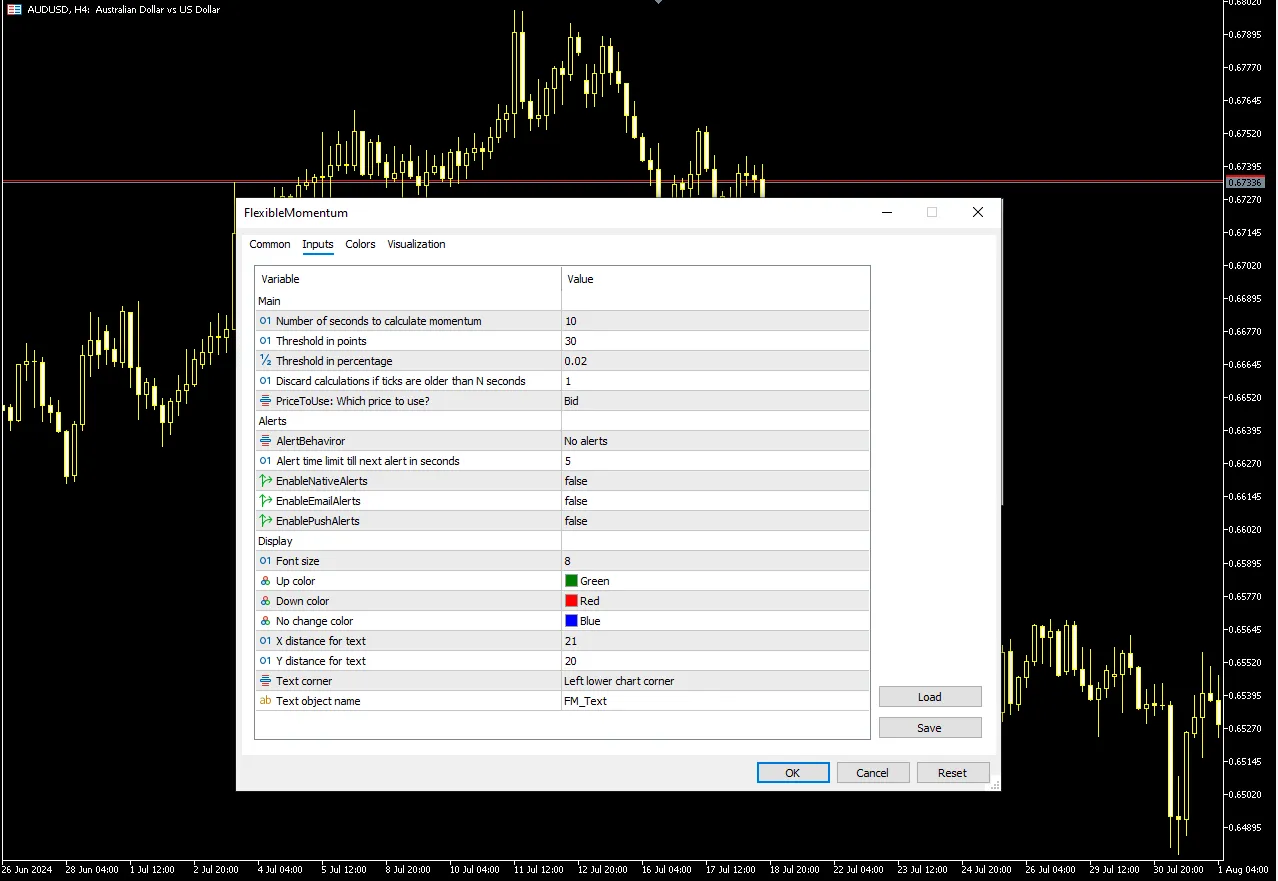Click the enum icon beside PriceToUse
This screenshot has width=1278, height=881.
click(x=265, y=401)
